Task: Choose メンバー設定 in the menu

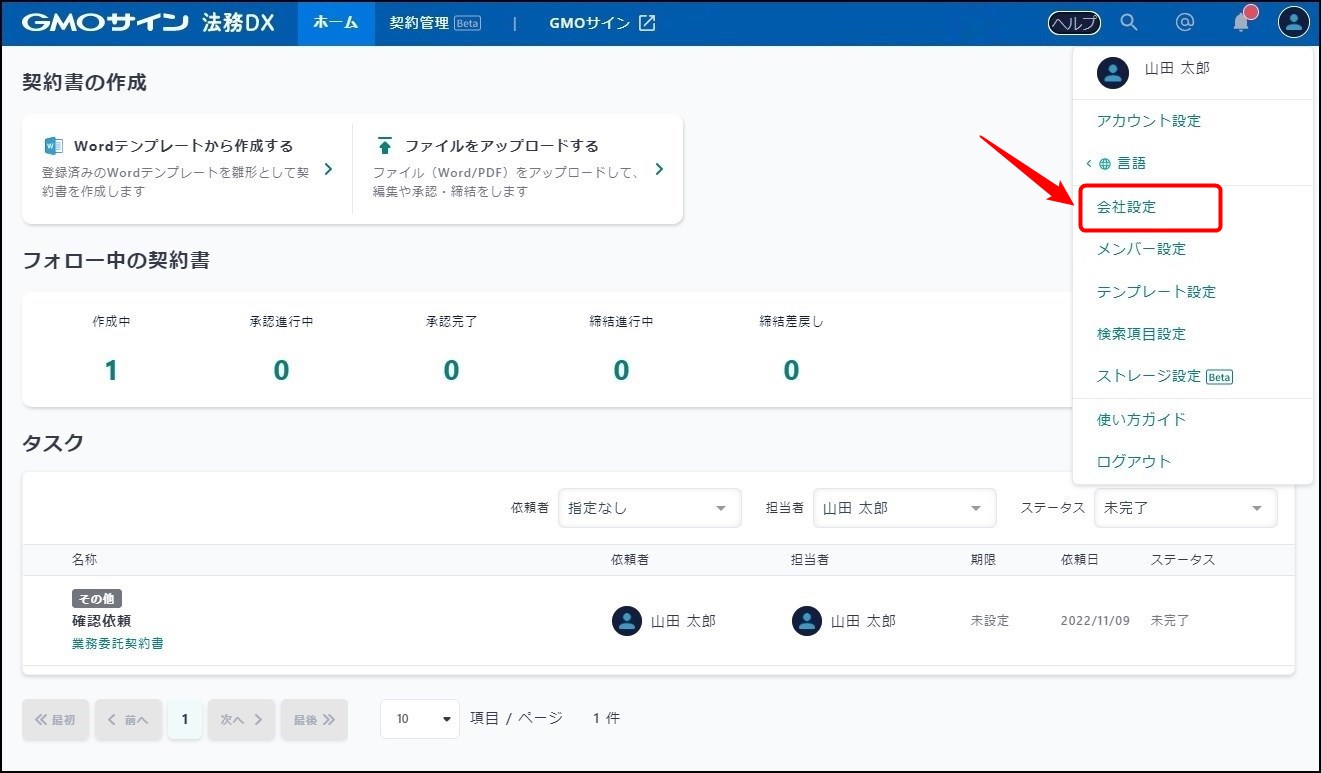Action: [x=1141, y=249]
